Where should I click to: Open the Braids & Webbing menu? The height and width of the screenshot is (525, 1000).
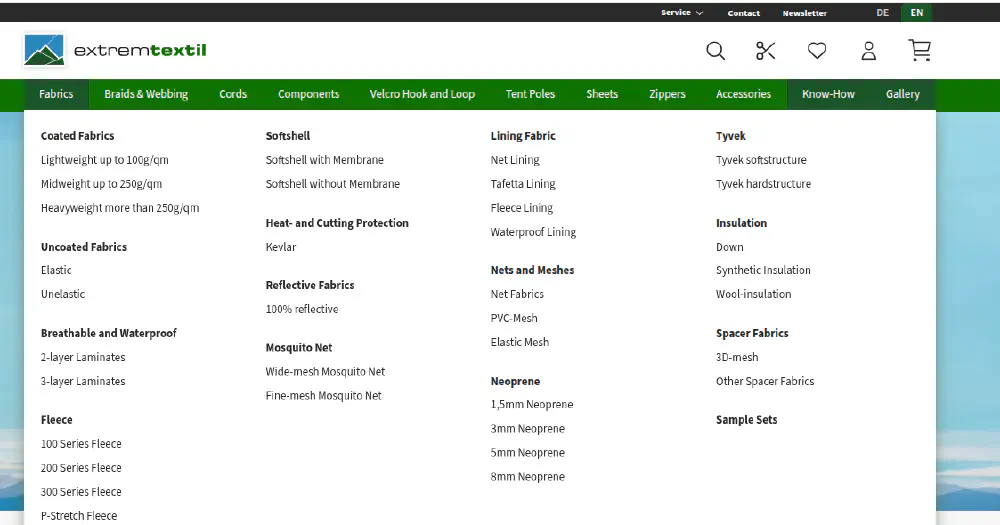[x=146, y=94]
